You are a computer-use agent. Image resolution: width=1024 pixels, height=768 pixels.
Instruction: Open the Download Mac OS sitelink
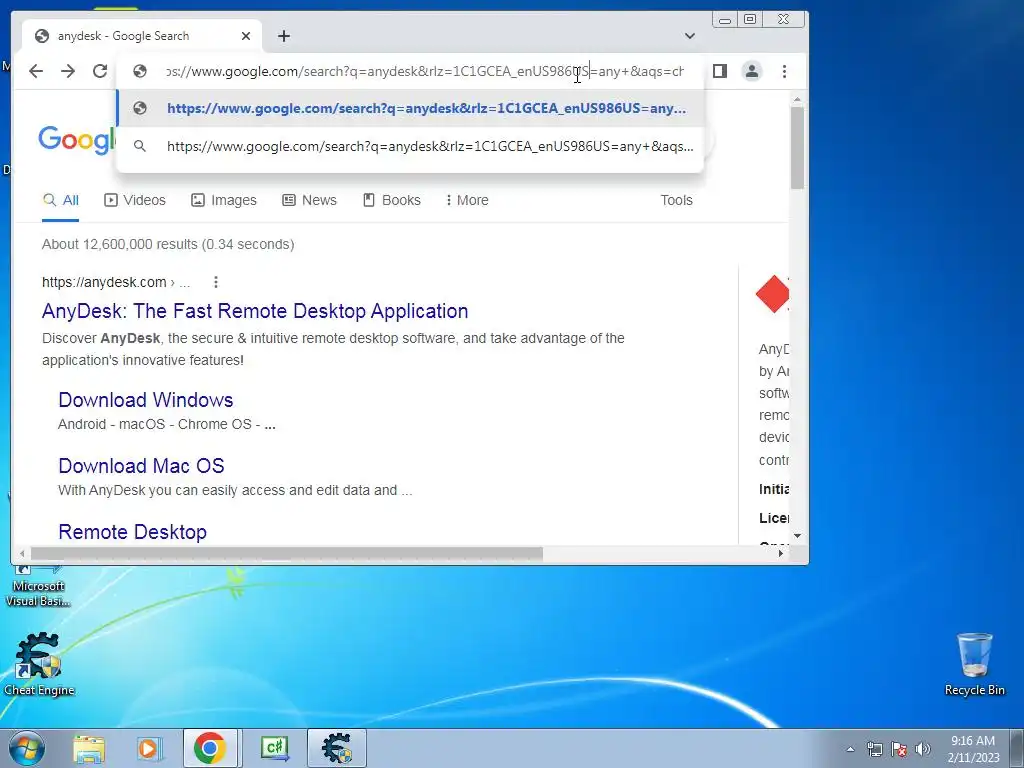tap(141, 466)
